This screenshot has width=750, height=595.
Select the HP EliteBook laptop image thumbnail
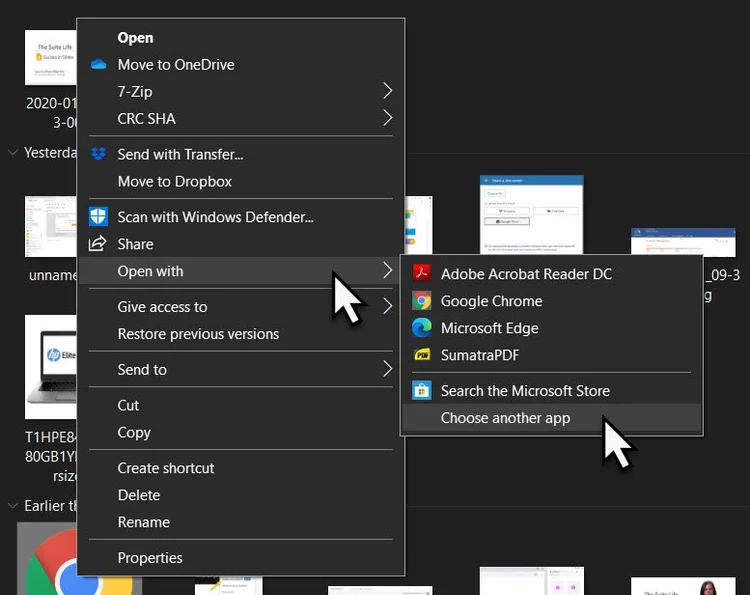[x=51, y=366]
